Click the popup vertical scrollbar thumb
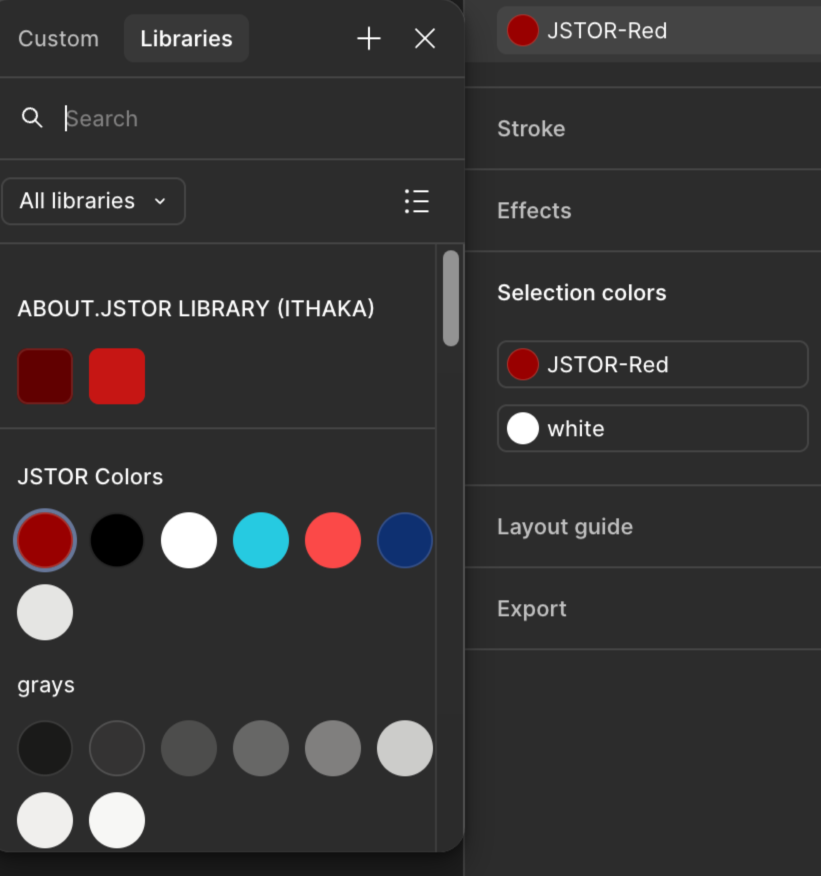821x876 pixels. click(451, 298)
